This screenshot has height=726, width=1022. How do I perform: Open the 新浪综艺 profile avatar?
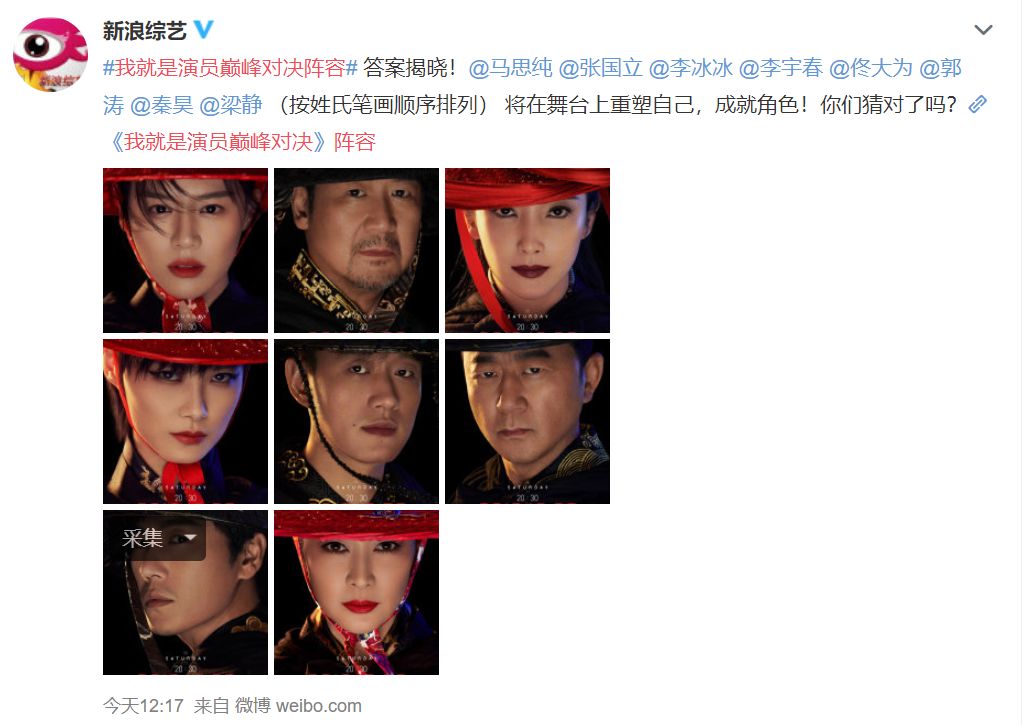coord(50,55)
